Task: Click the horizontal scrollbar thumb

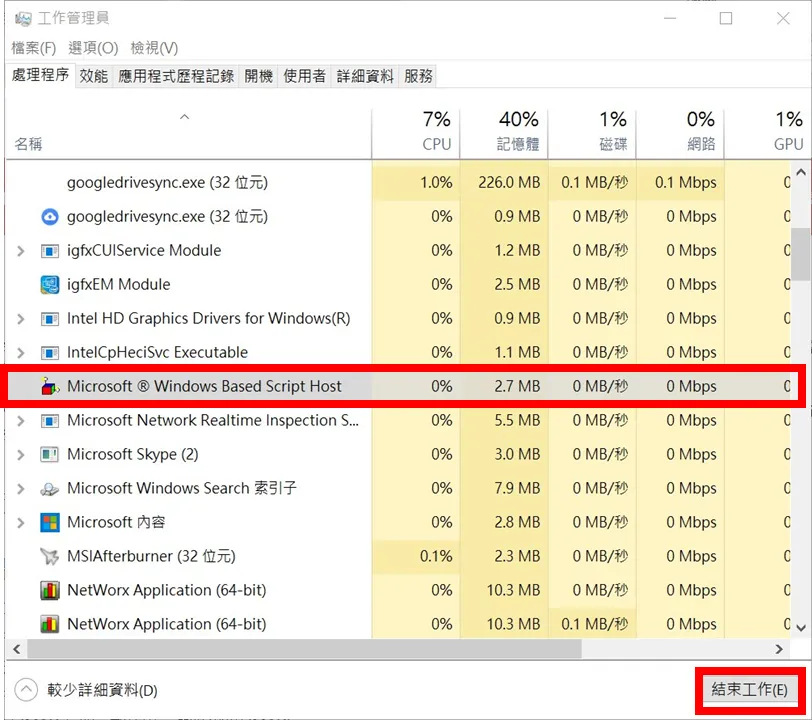Action: tap(304, 649)
